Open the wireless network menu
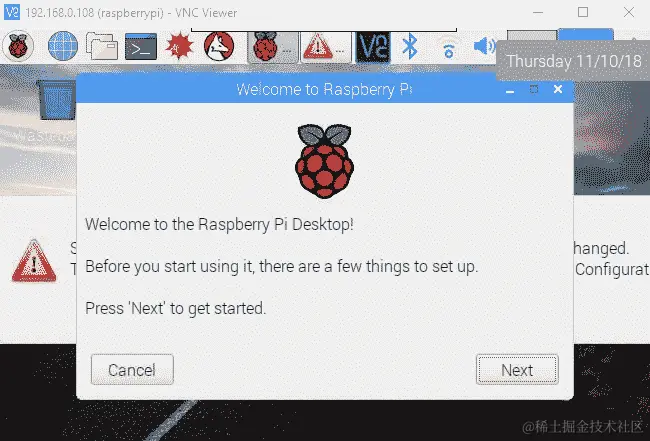 click(448, 47)
